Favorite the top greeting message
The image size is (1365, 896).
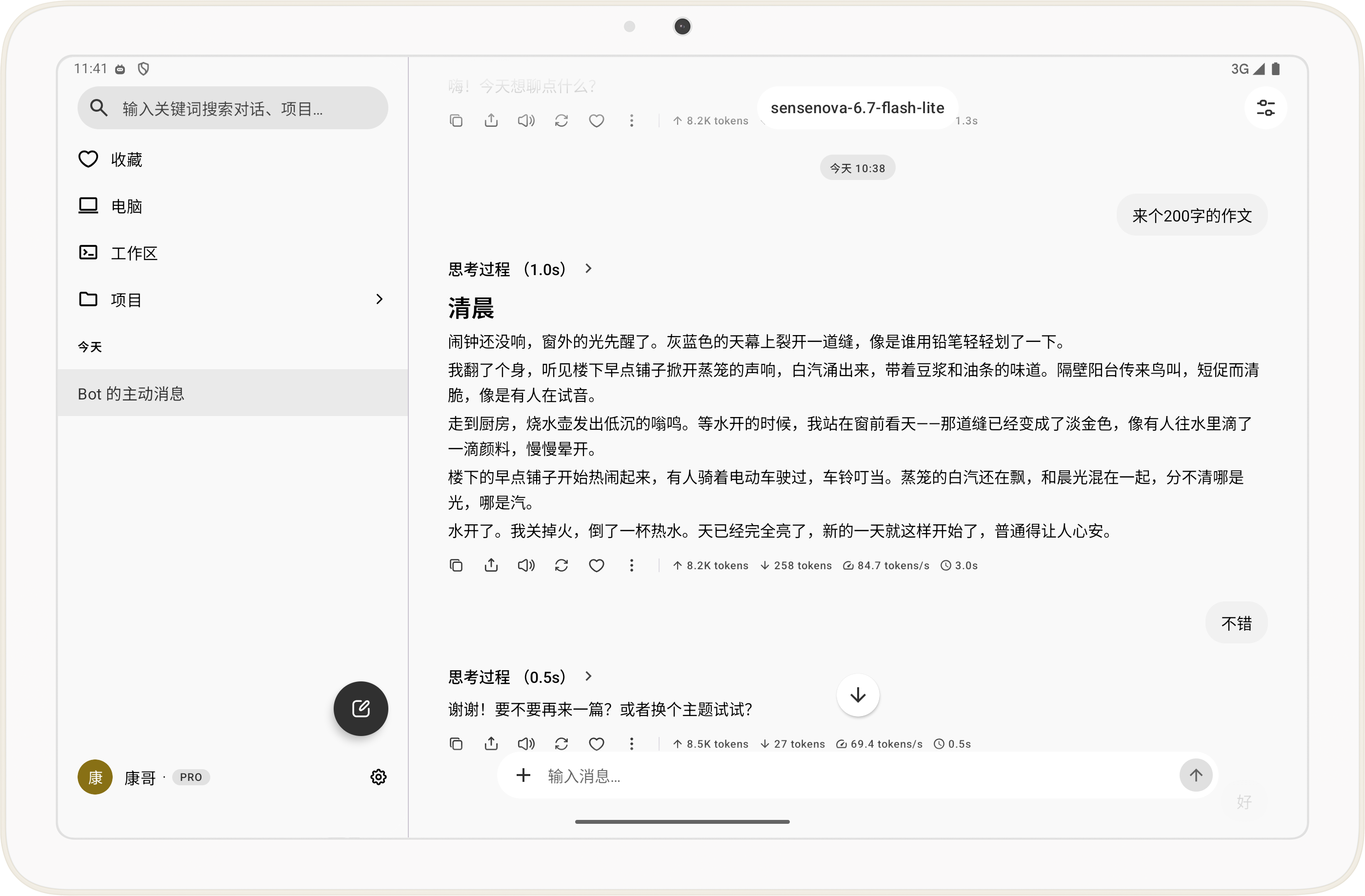597,120
